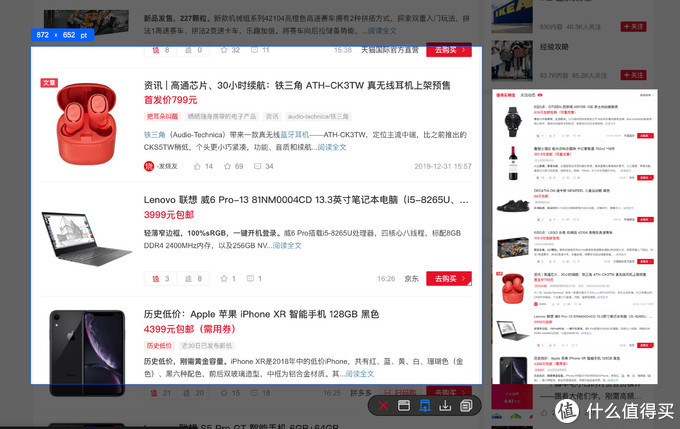Screen dimensions: 680x429
Task: Vote 不值 (20) on the iPhone XR deal
Action: pyautogui.click(x=193, y=393)
